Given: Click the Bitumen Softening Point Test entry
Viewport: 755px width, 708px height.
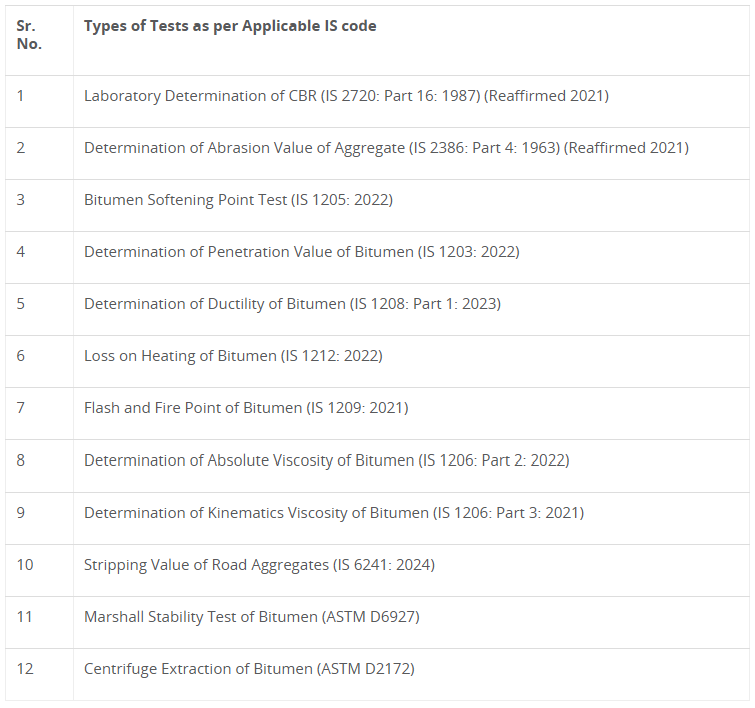Looking at the screenshot, I should pos(238,200).
